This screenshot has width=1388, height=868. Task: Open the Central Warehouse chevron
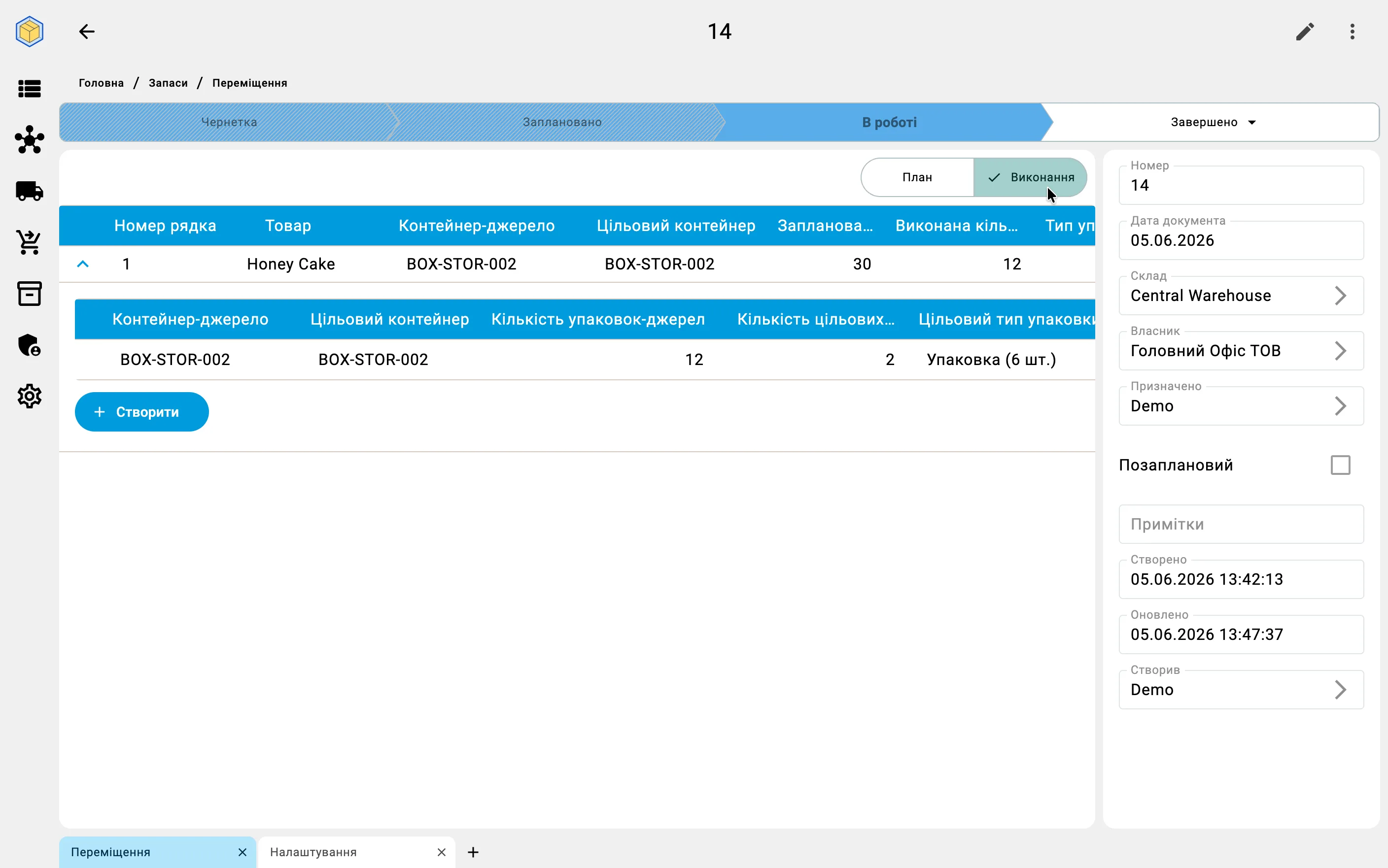coord(1340,296)
